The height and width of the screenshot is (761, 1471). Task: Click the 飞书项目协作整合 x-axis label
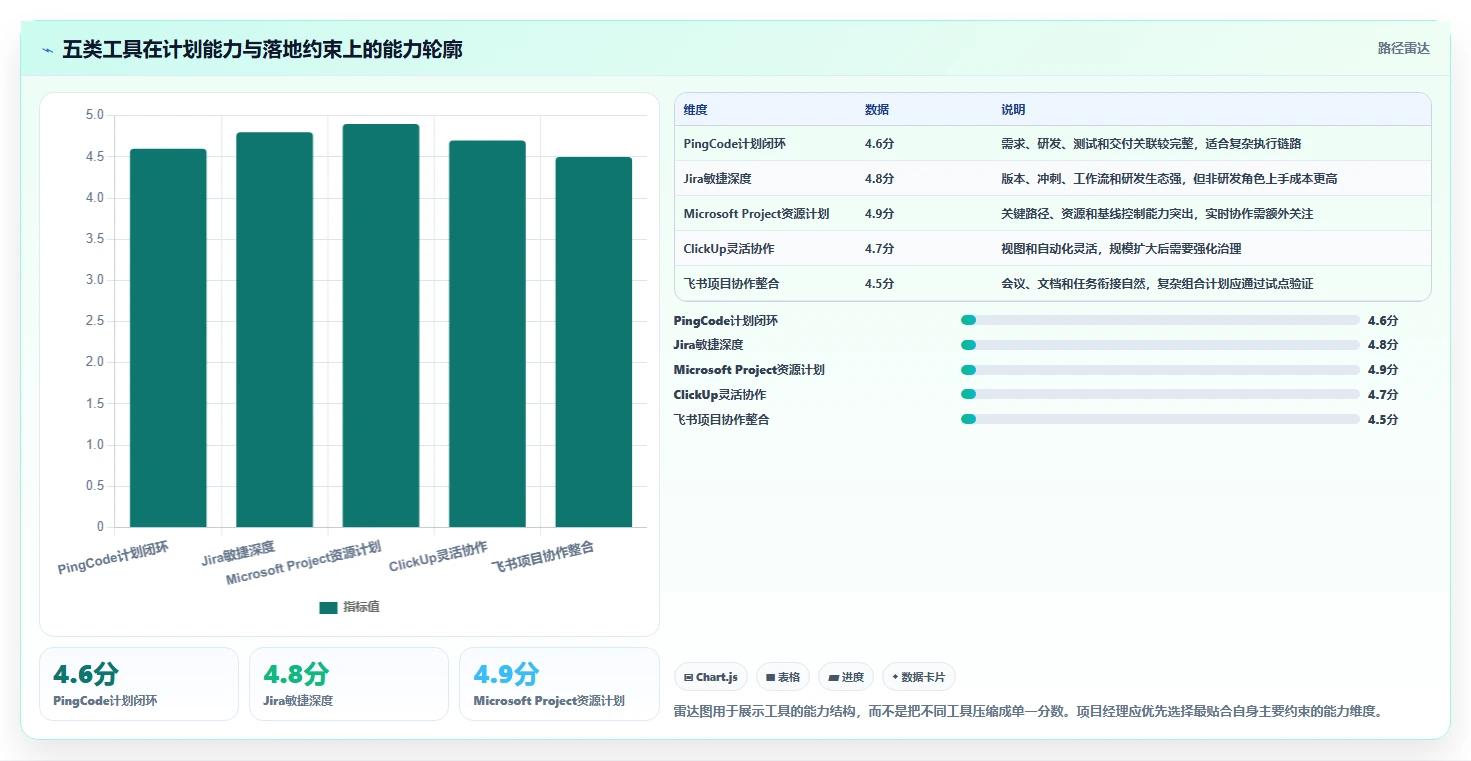point(543,557)
